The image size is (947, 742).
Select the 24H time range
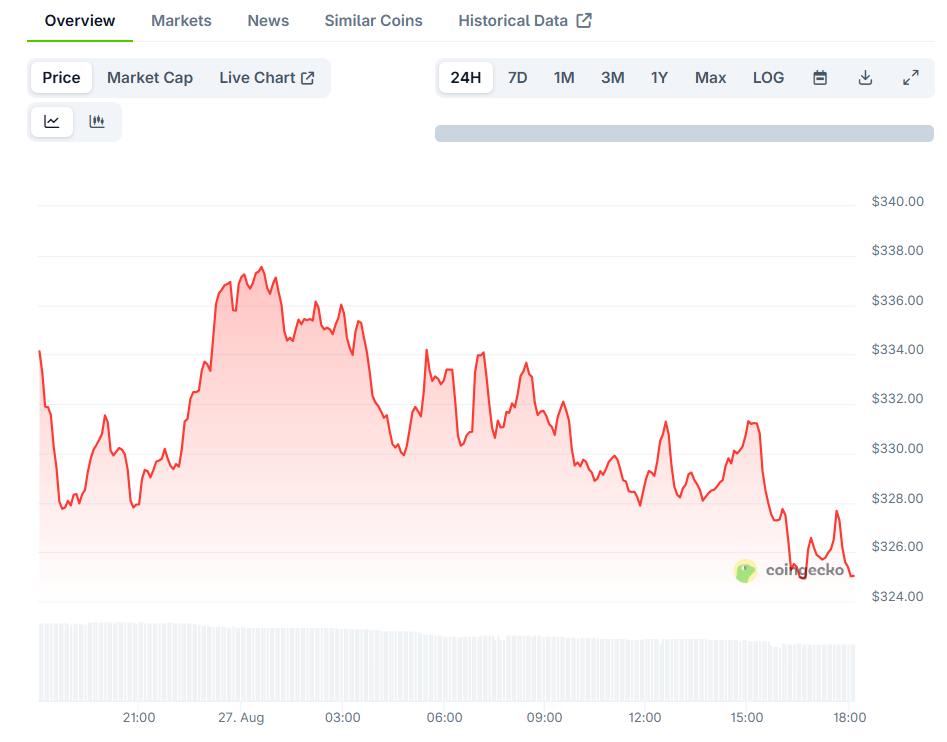coord(466,78)
